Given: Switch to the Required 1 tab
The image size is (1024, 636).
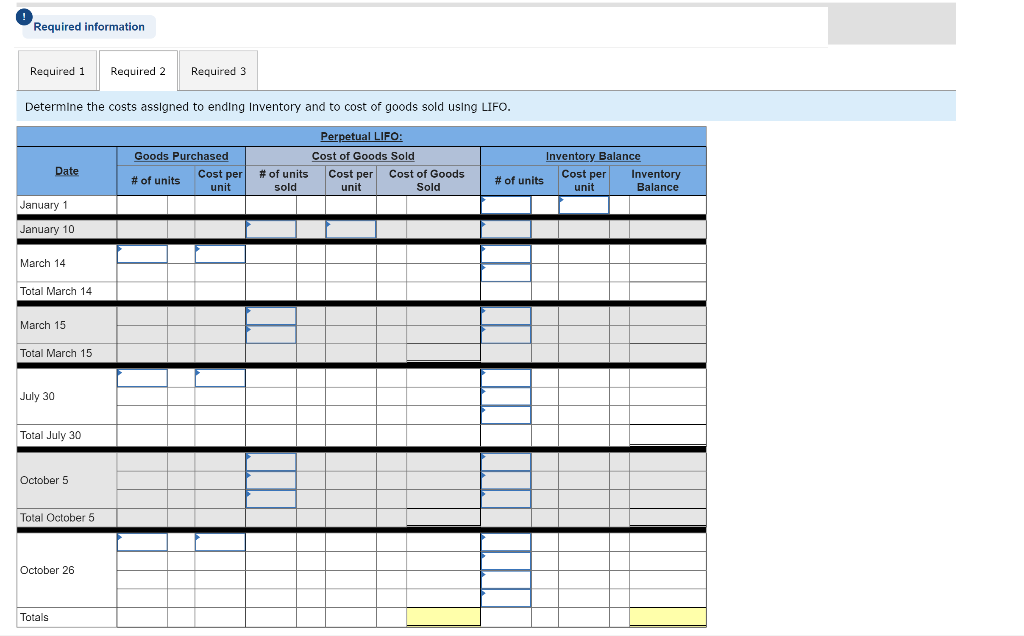Looking at the screenshot, I should click(57, 71).
